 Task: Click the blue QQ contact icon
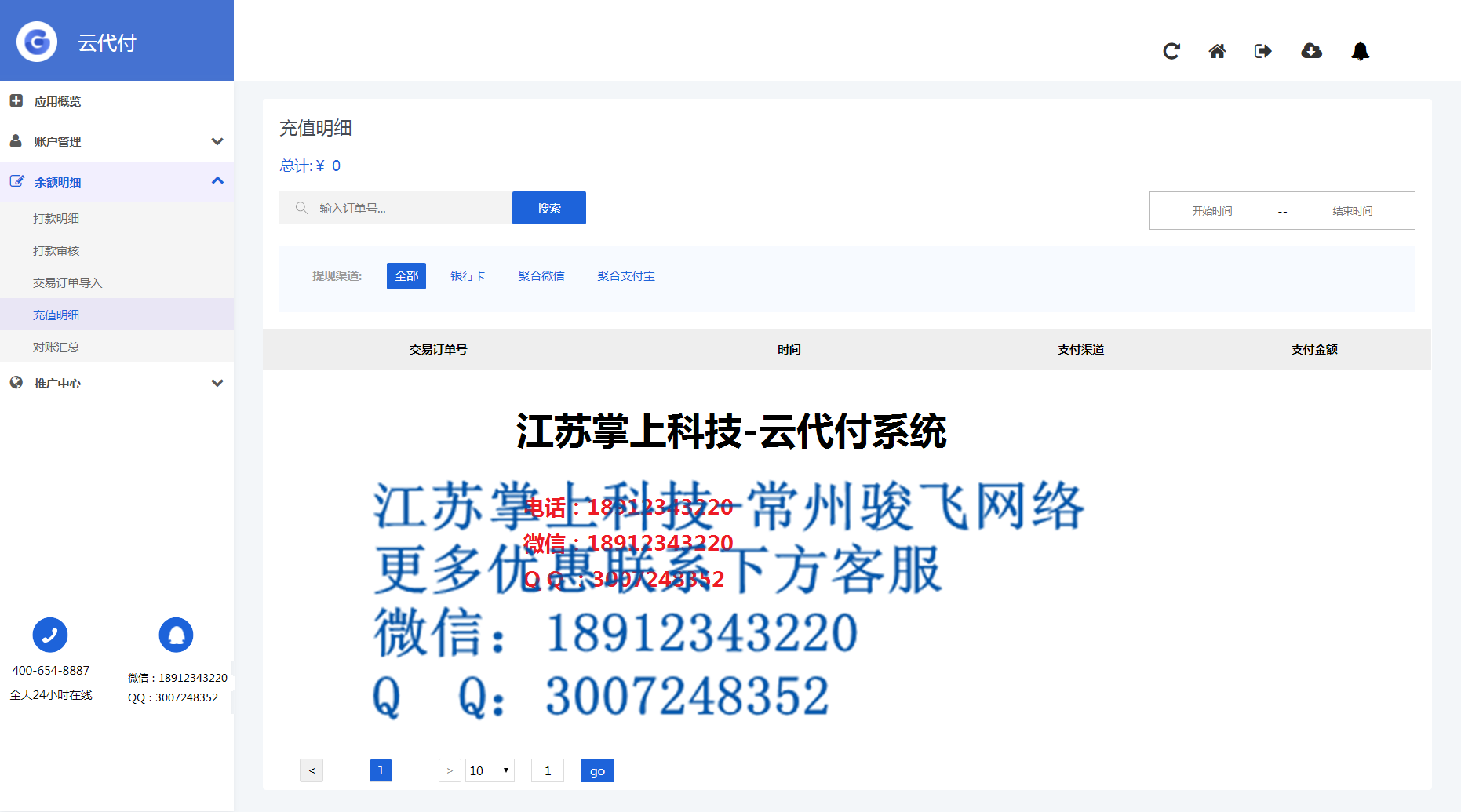tap(176, 635)
